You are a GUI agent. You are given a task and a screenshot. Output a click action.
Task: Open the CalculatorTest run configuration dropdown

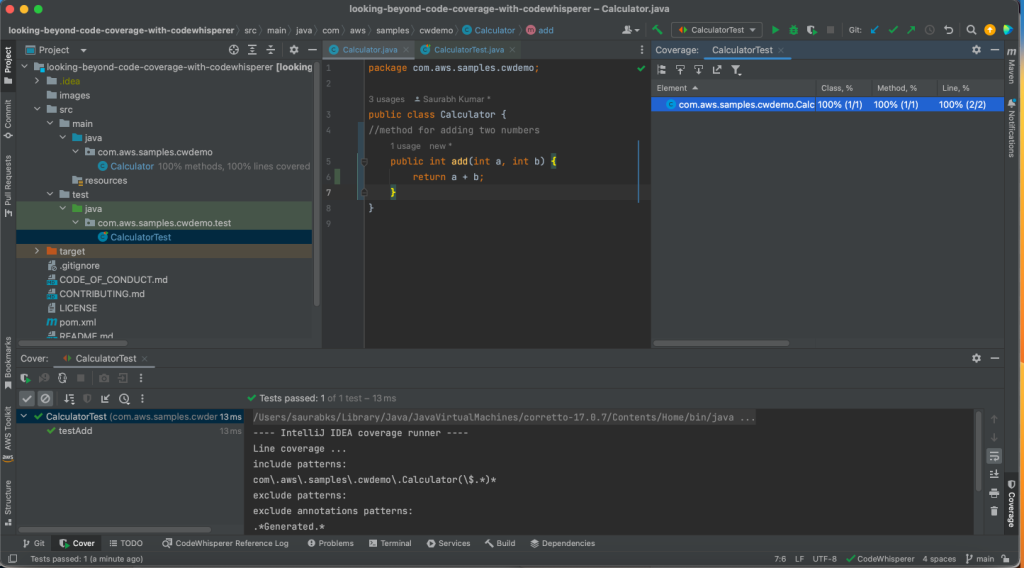[x=716, y=30]
